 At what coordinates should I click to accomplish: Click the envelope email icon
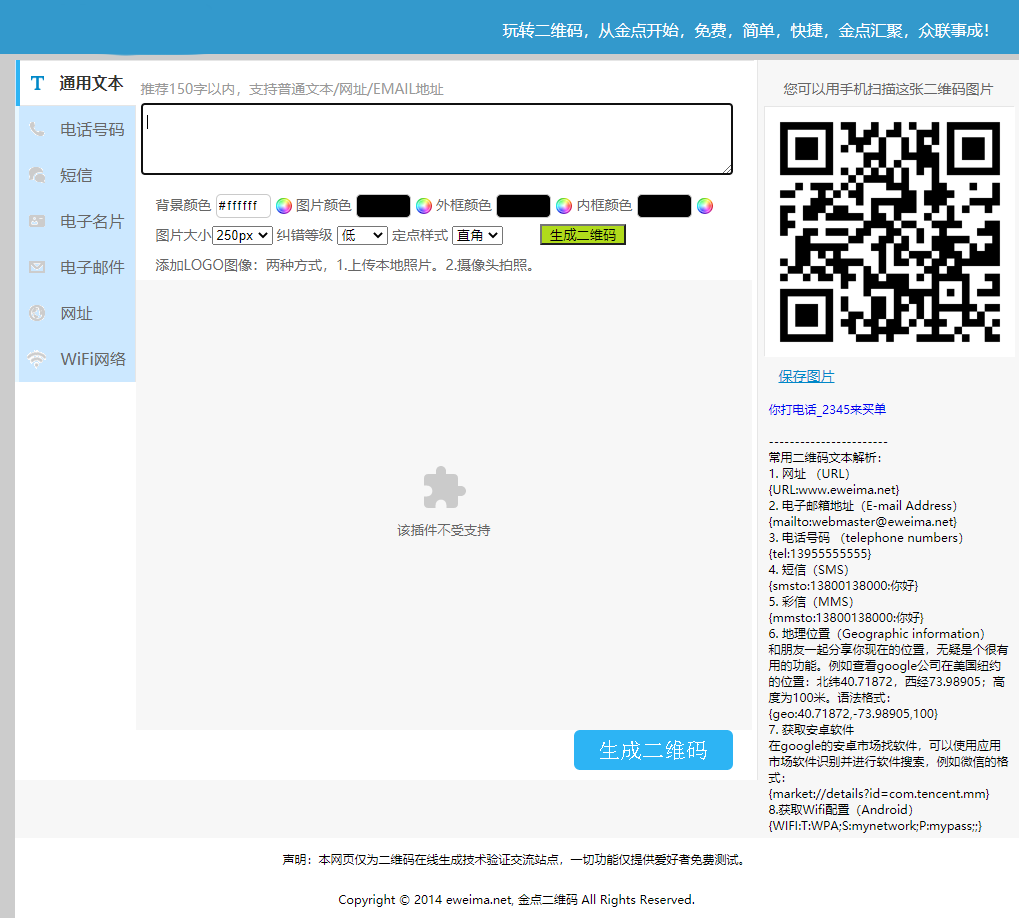(x=37, y=267)
